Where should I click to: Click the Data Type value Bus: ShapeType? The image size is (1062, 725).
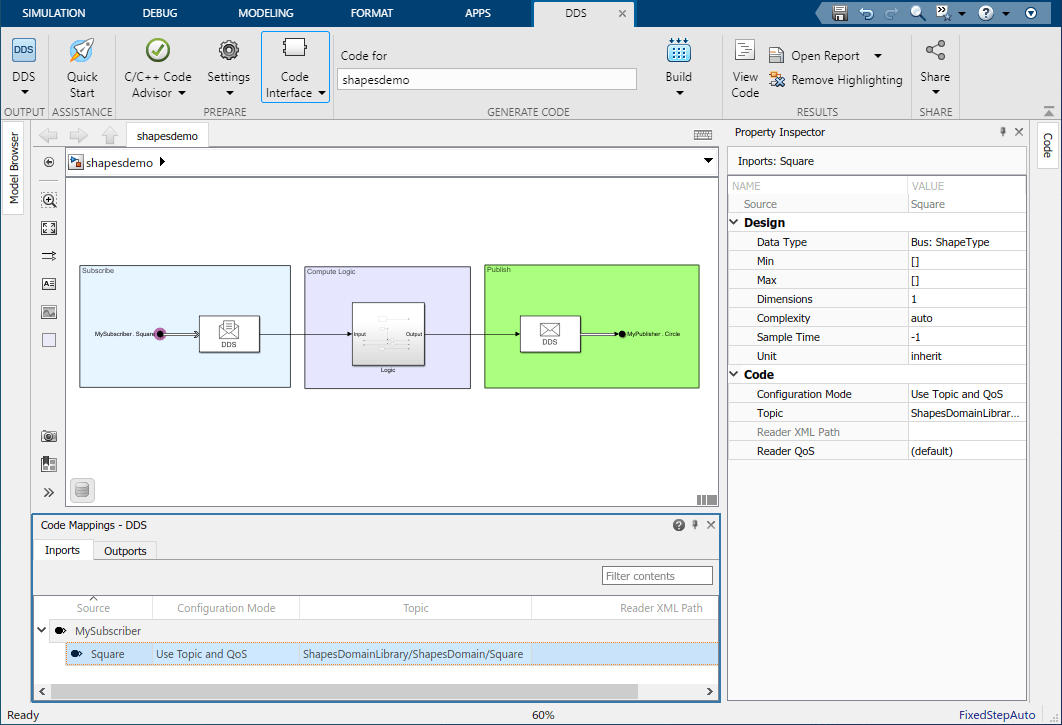[967, 242]
